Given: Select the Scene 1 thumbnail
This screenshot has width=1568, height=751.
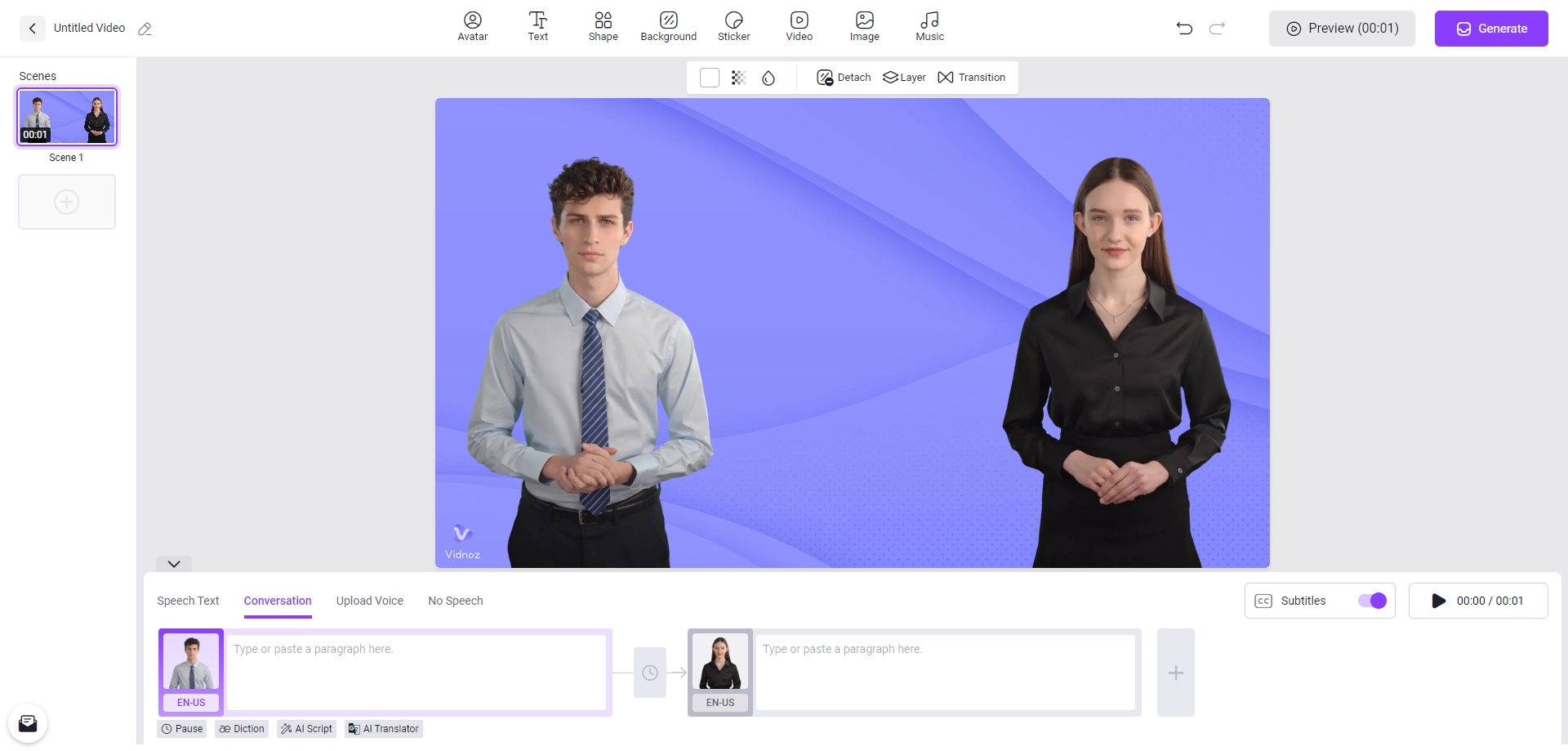Looking at the screenshot, I should coord(67,117).
